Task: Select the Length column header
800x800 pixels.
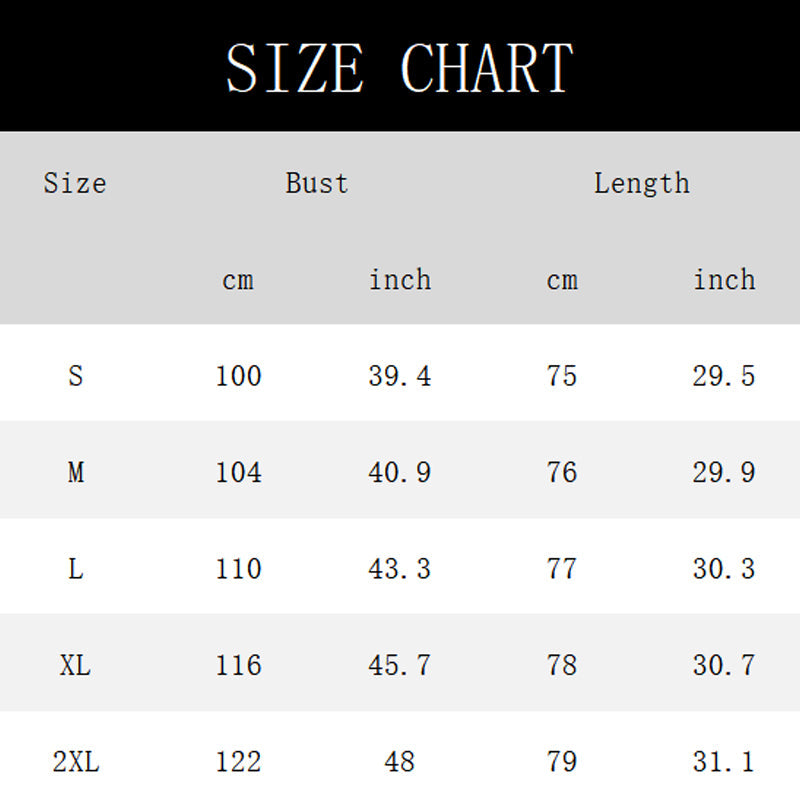Action: point(641,183)
